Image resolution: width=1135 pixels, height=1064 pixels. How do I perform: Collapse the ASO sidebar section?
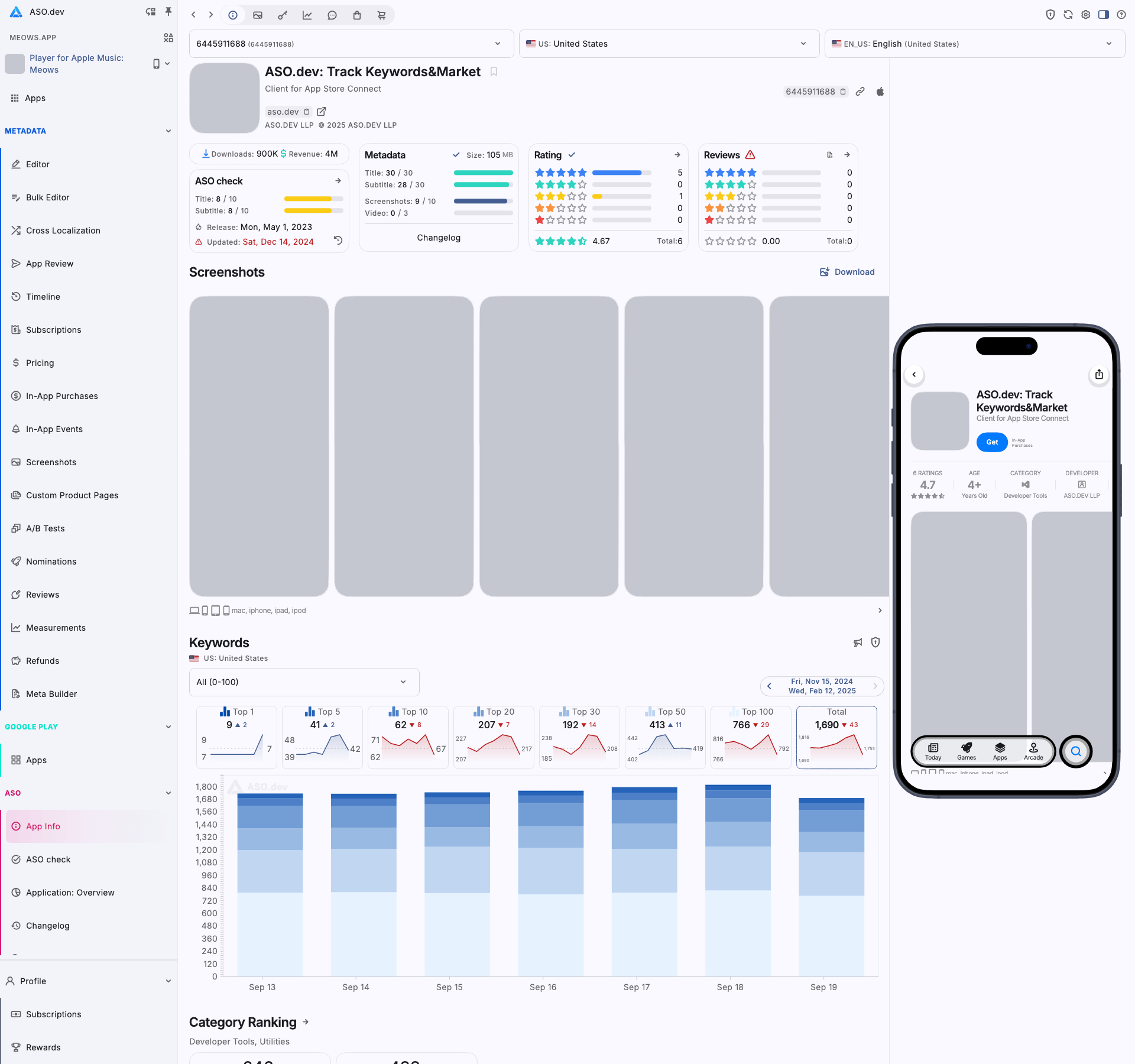(x=168, y=793)
